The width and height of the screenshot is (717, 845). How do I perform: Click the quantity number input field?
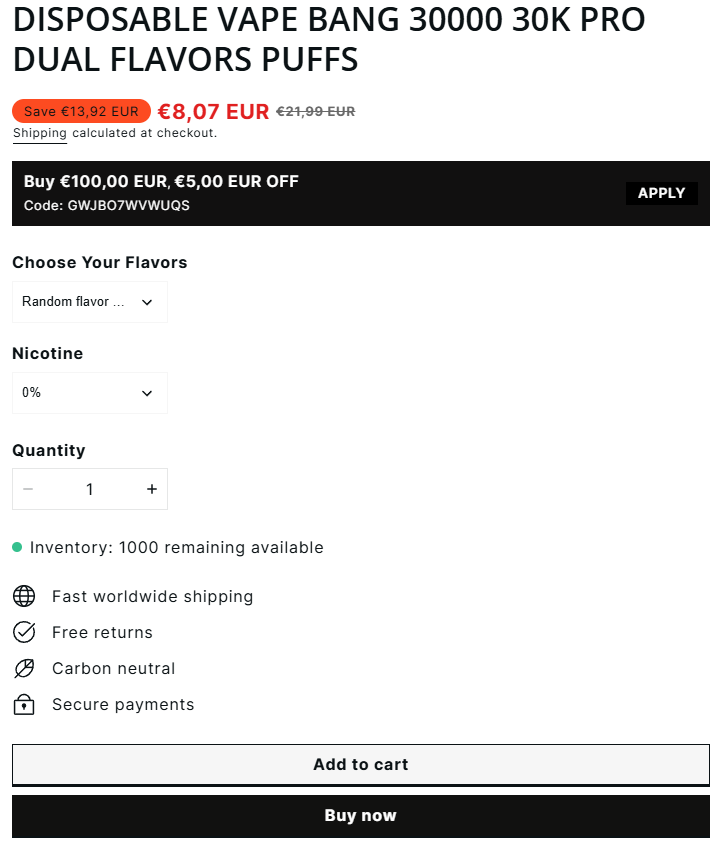[x=90, y=489]
